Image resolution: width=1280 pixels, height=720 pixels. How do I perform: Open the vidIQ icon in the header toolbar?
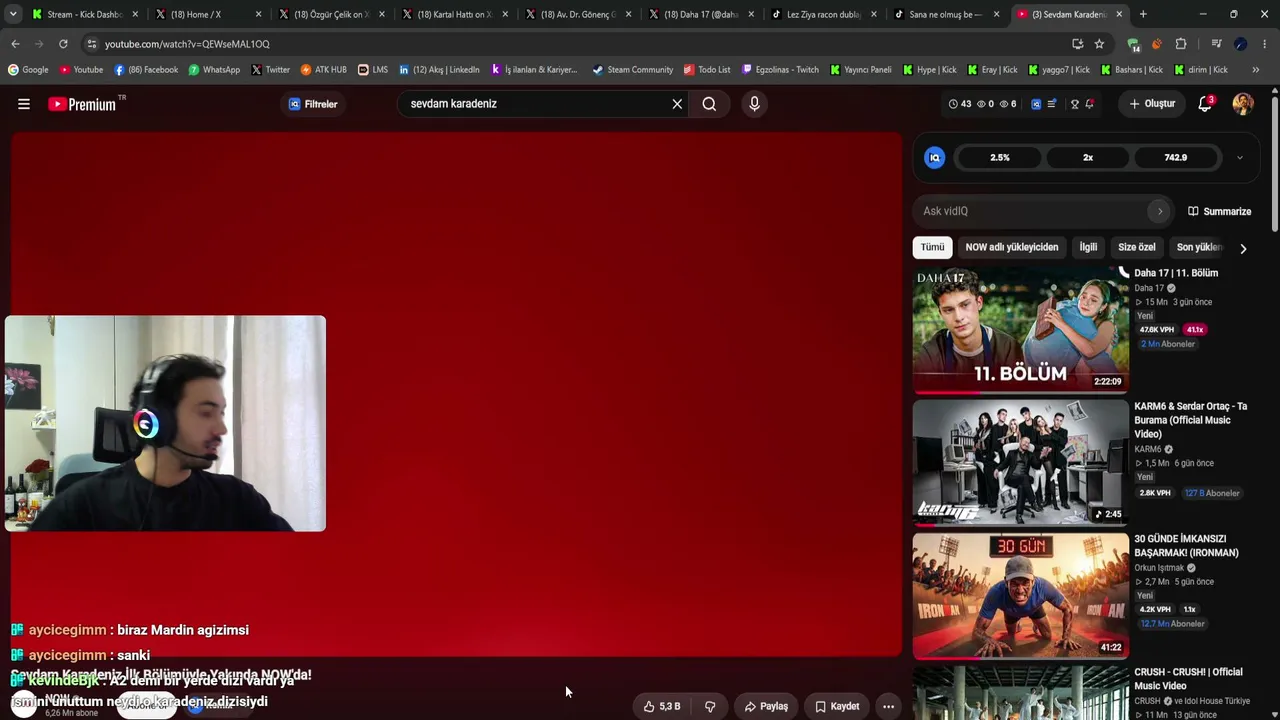[x=1036, y=104]
